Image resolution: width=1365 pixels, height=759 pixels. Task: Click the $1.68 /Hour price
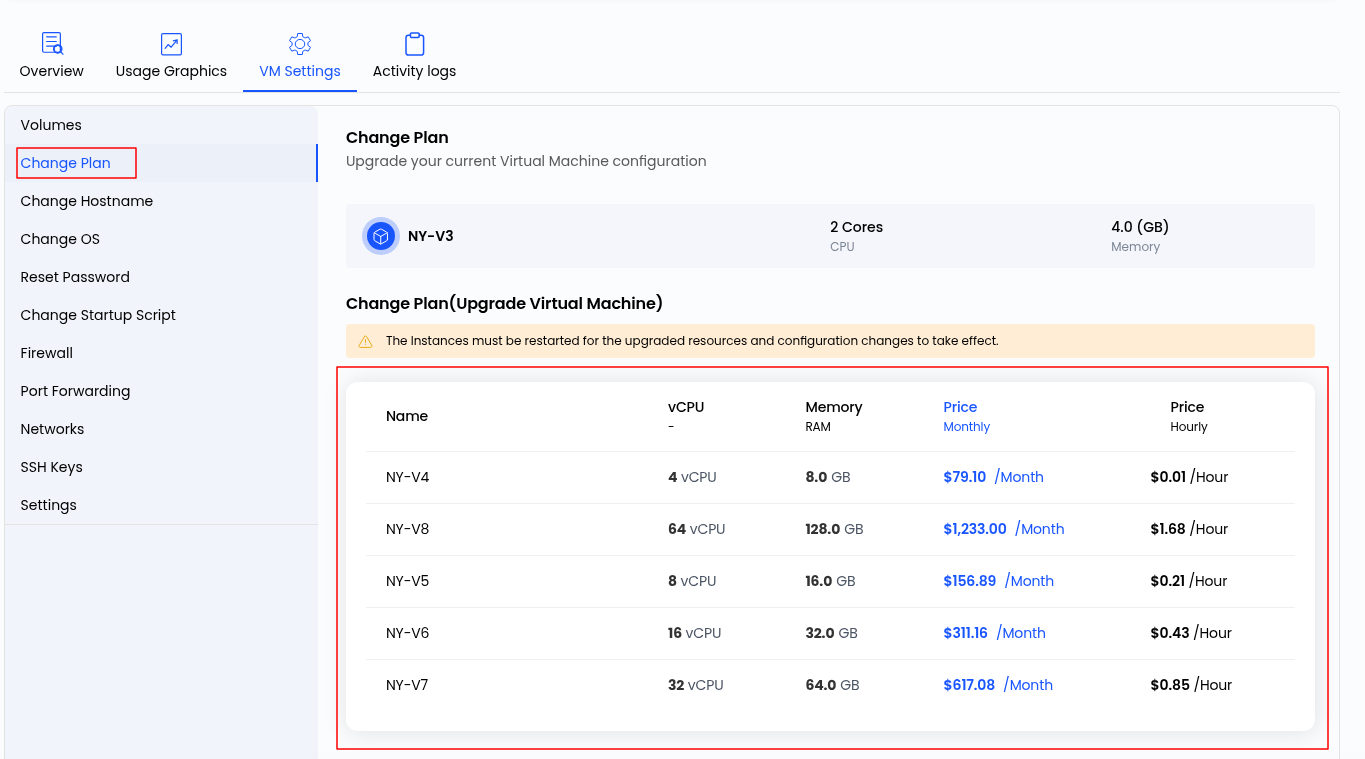tap(1189, 529)
